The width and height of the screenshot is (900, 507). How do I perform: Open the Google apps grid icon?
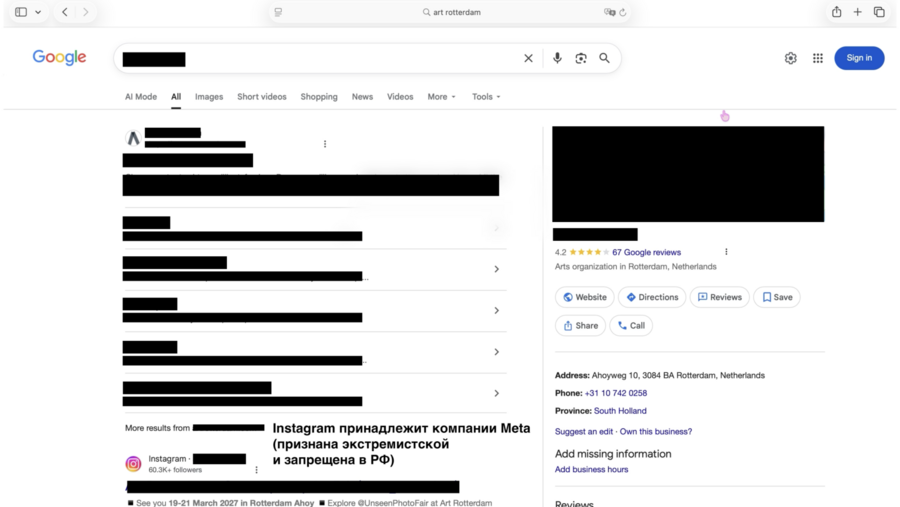pos(818,58)
